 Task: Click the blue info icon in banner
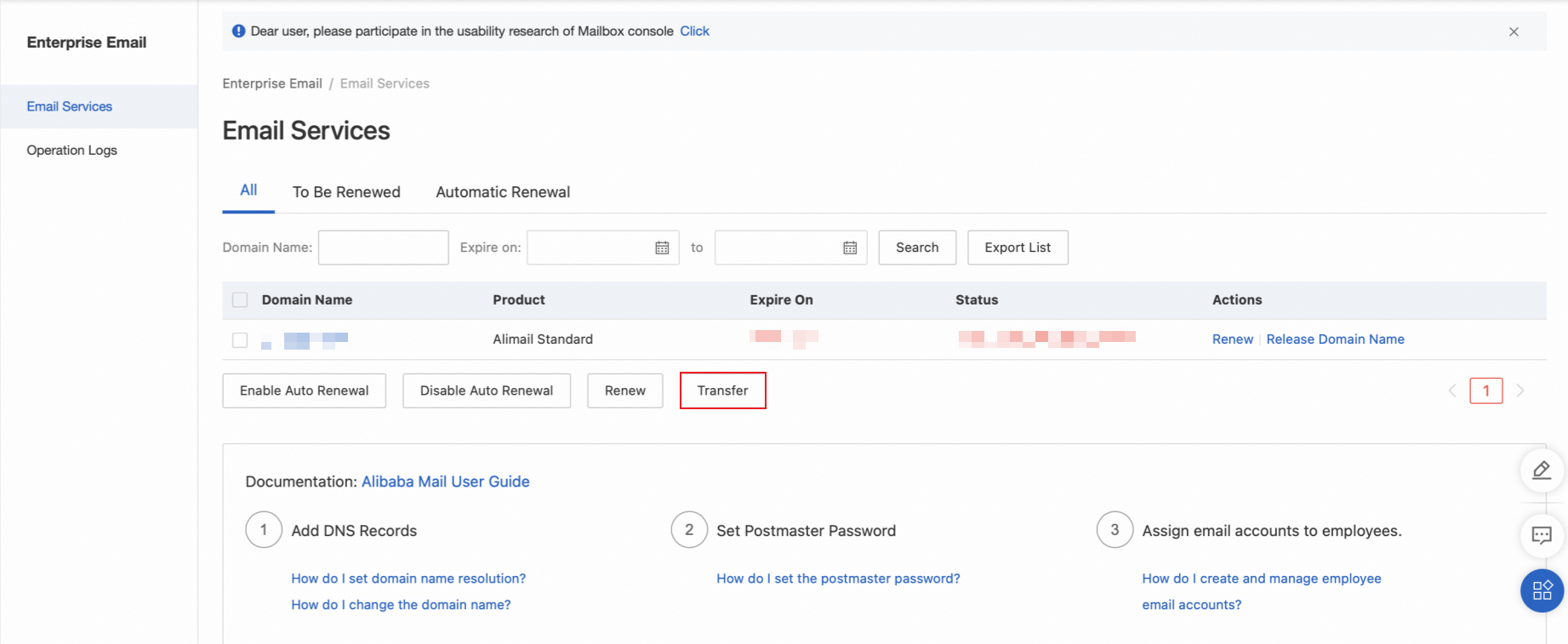pos(239,31)
